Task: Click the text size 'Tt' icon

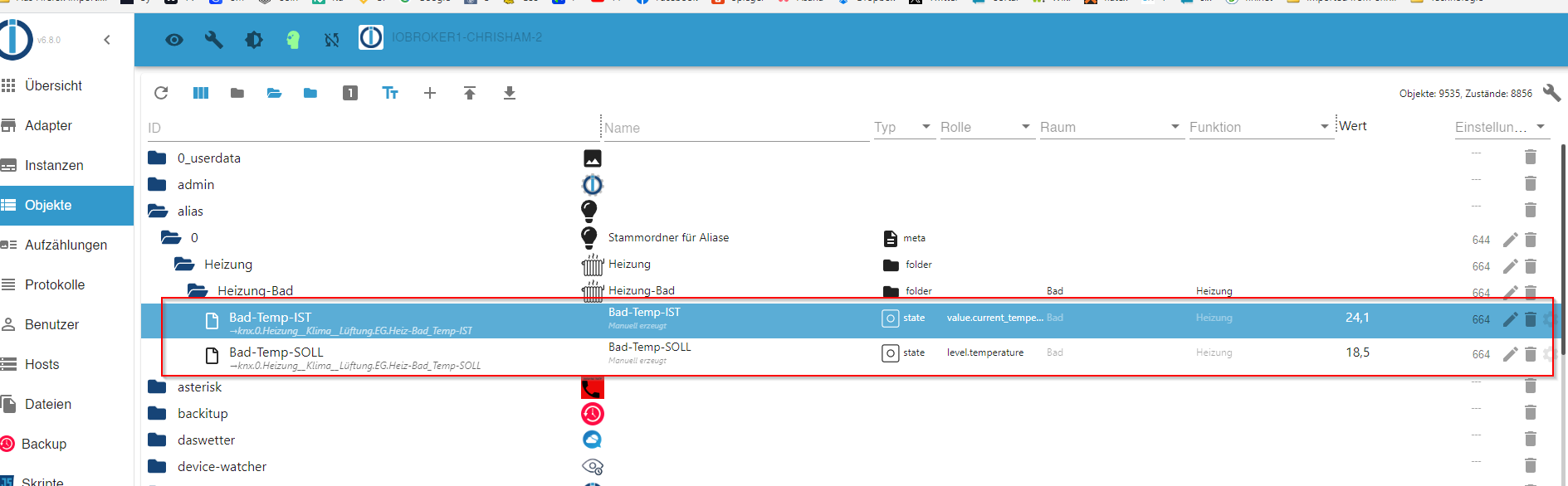Action: tap(390, 93)
